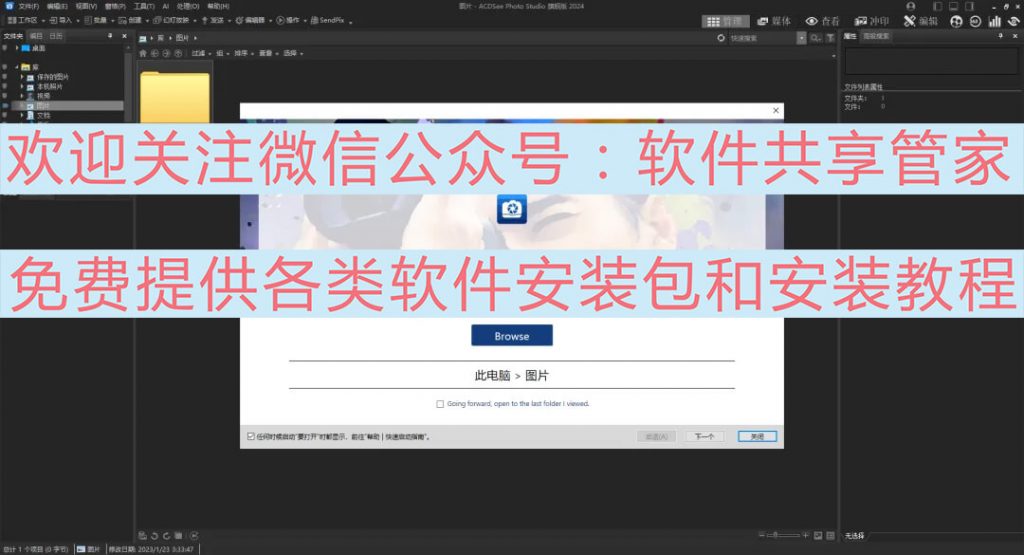Screen dimensions: 1024x555
Task: Switch to 查看 View mode
Action: point(823,22)
